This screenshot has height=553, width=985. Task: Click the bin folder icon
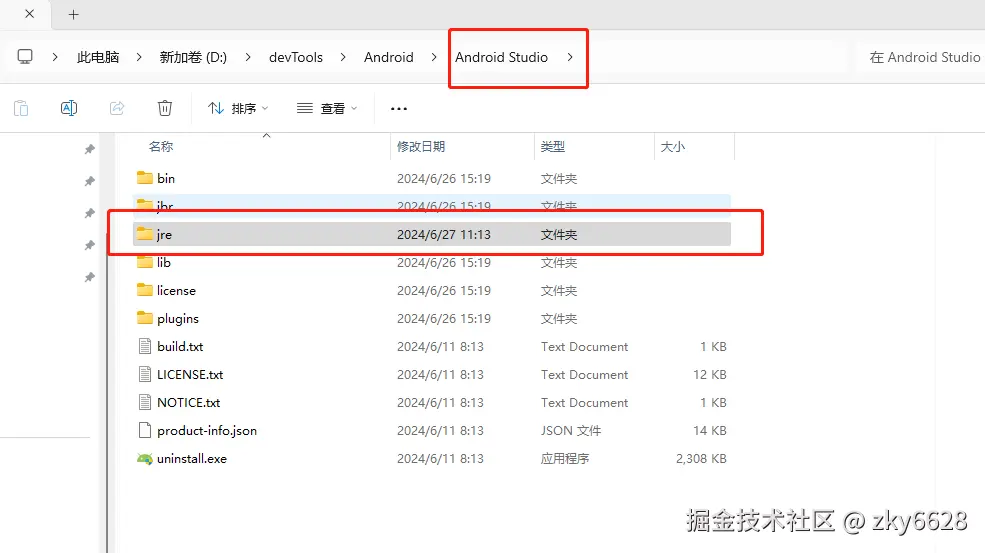click(144, 178)
